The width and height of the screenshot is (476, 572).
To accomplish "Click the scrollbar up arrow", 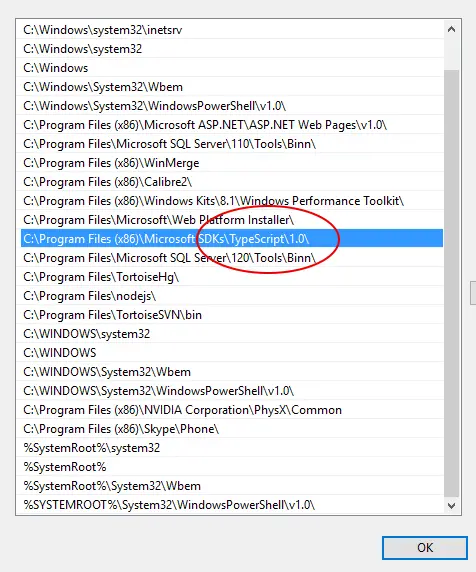I will (451, 29).
